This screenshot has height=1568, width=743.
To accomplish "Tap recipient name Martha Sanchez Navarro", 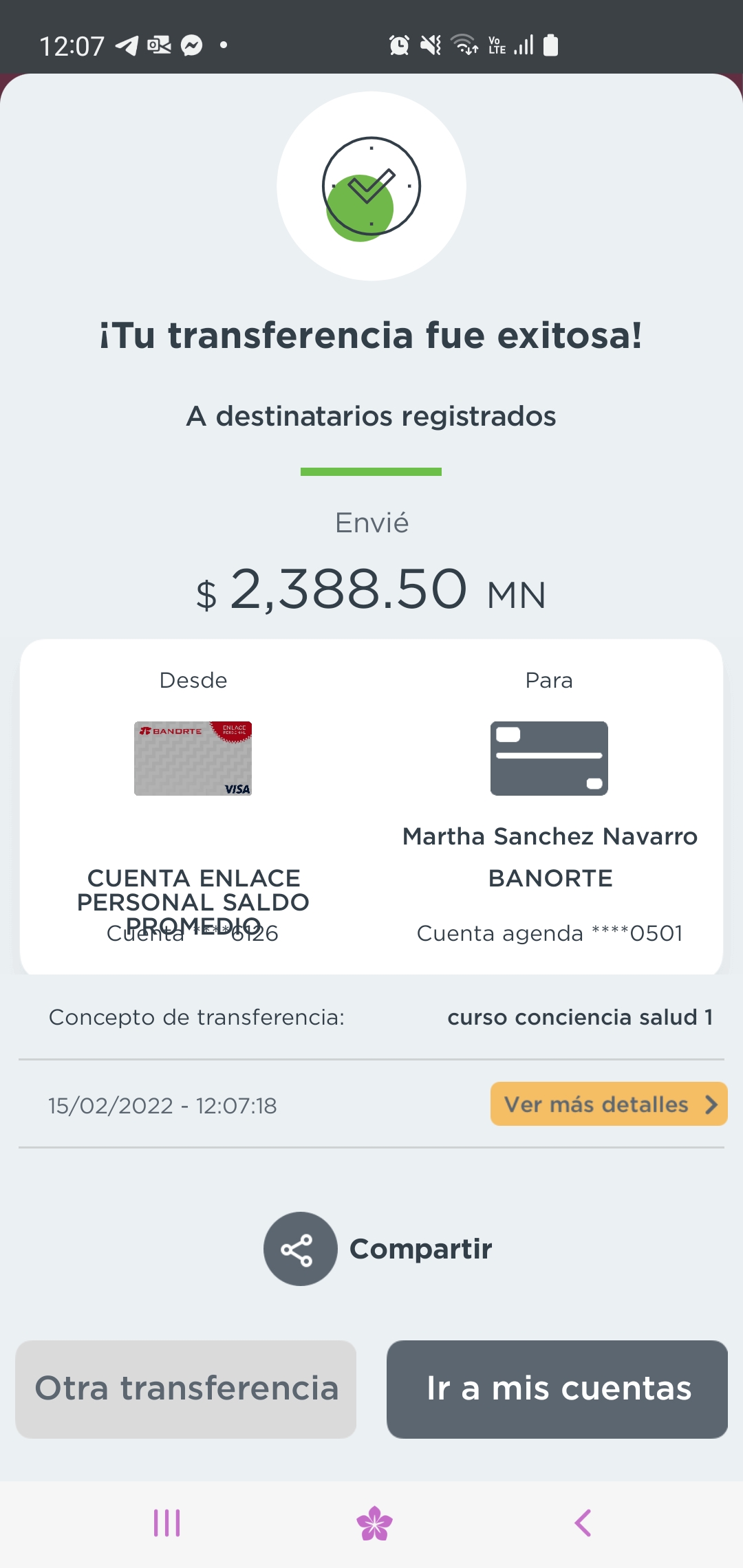I will tap(550, 836).
